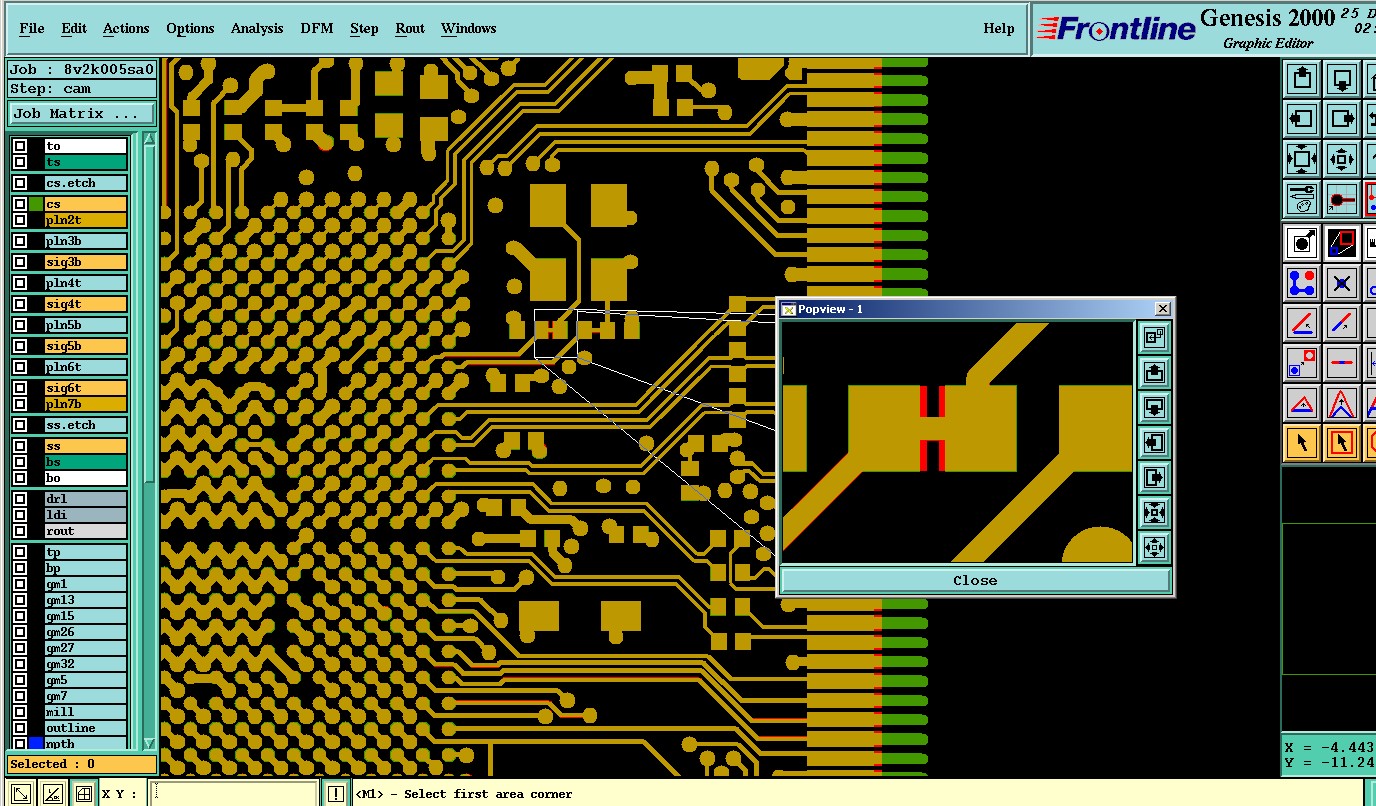Click the crossed blue dot delete icon
Image resolution: width=1376 pixels, height=806 pixels.
(x=1341, y=283)
